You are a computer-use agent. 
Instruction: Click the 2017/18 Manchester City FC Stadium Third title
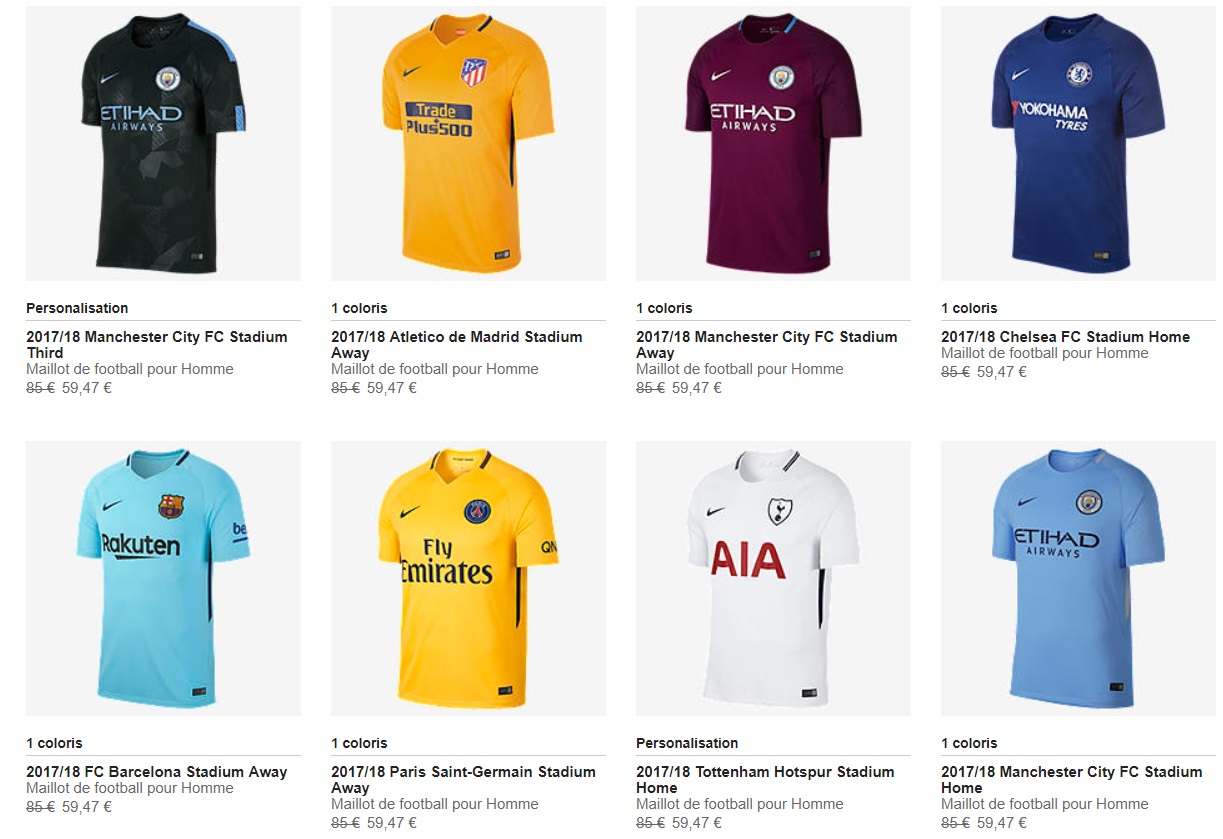(x=156, y=345)
